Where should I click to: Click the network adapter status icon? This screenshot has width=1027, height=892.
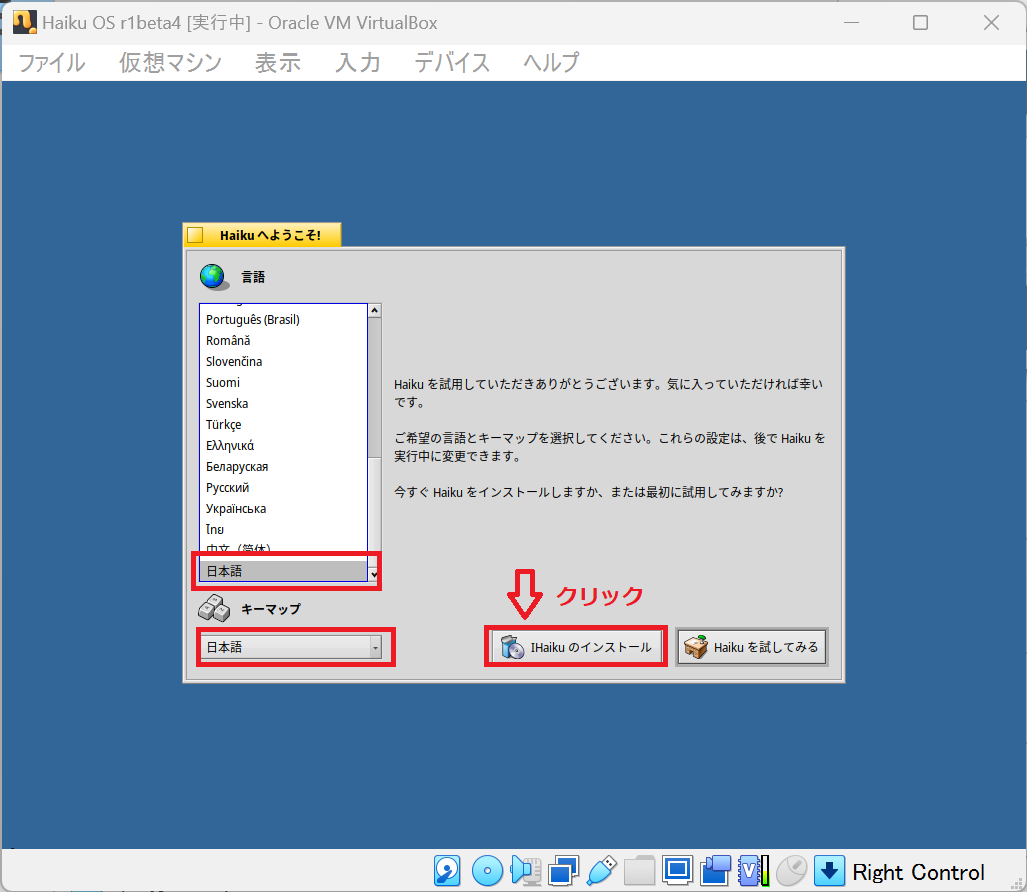pos(564,871)
